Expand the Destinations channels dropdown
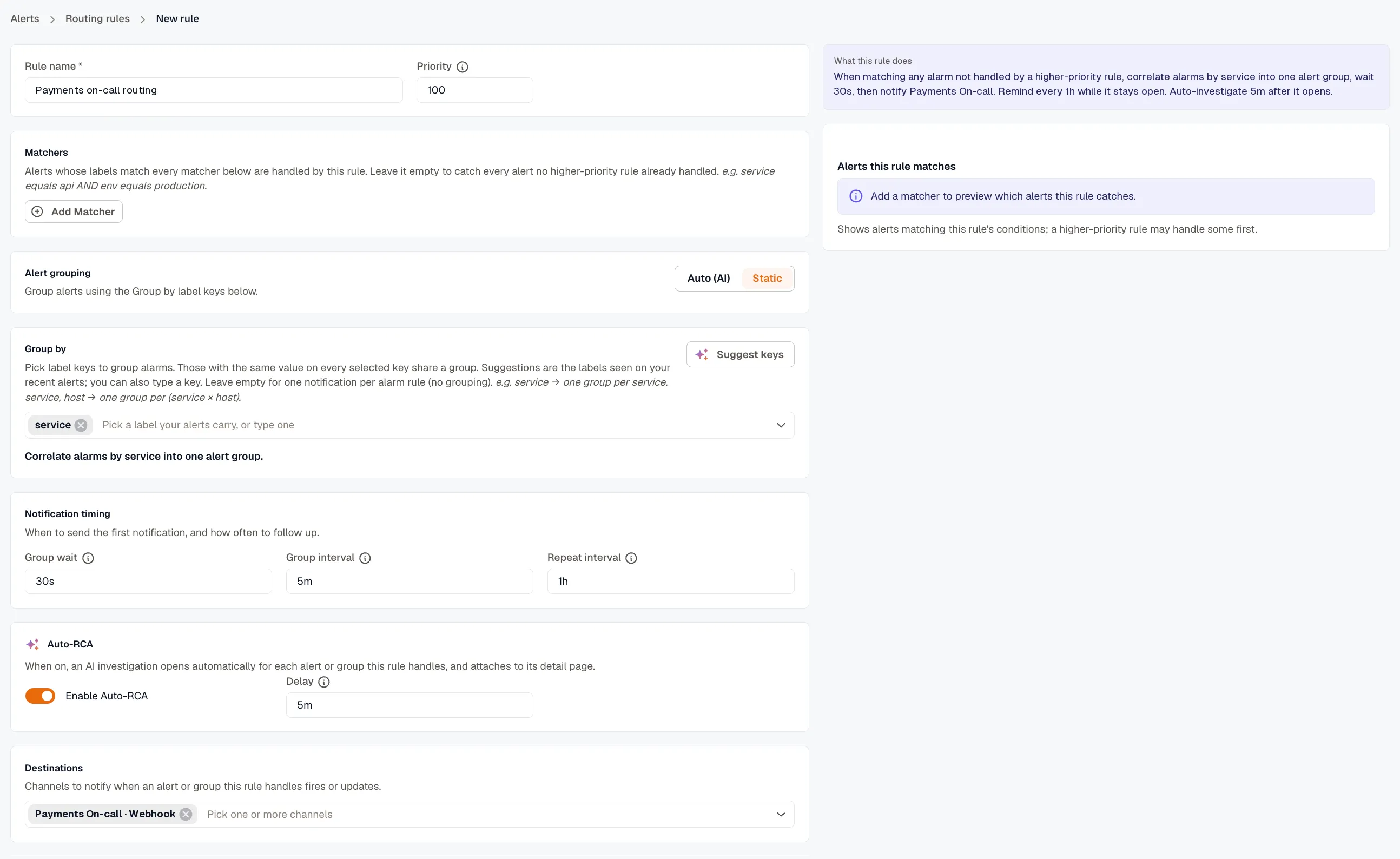The height and width of the screenshot is (859, 1400). 781,814
